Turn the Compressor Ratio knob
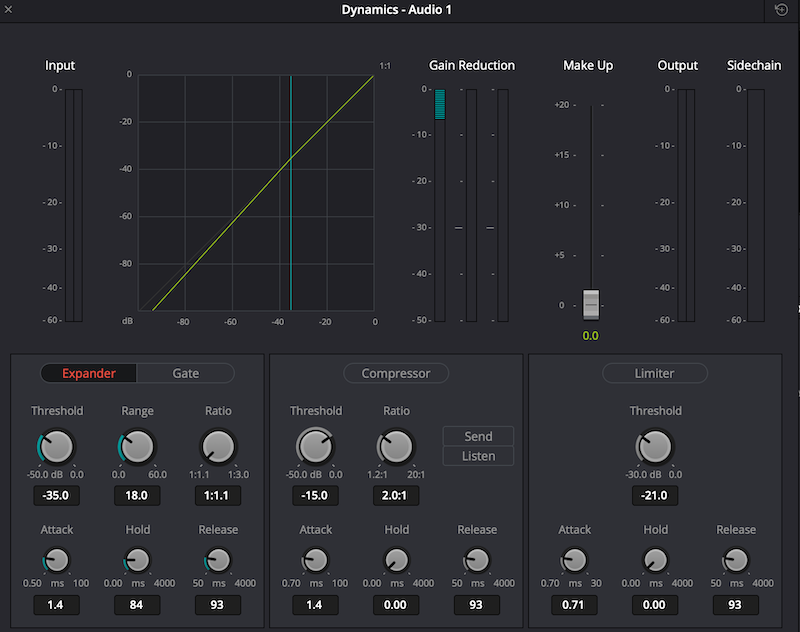The image size is (800, 632). pyautogui.click(x=396, y=447)
